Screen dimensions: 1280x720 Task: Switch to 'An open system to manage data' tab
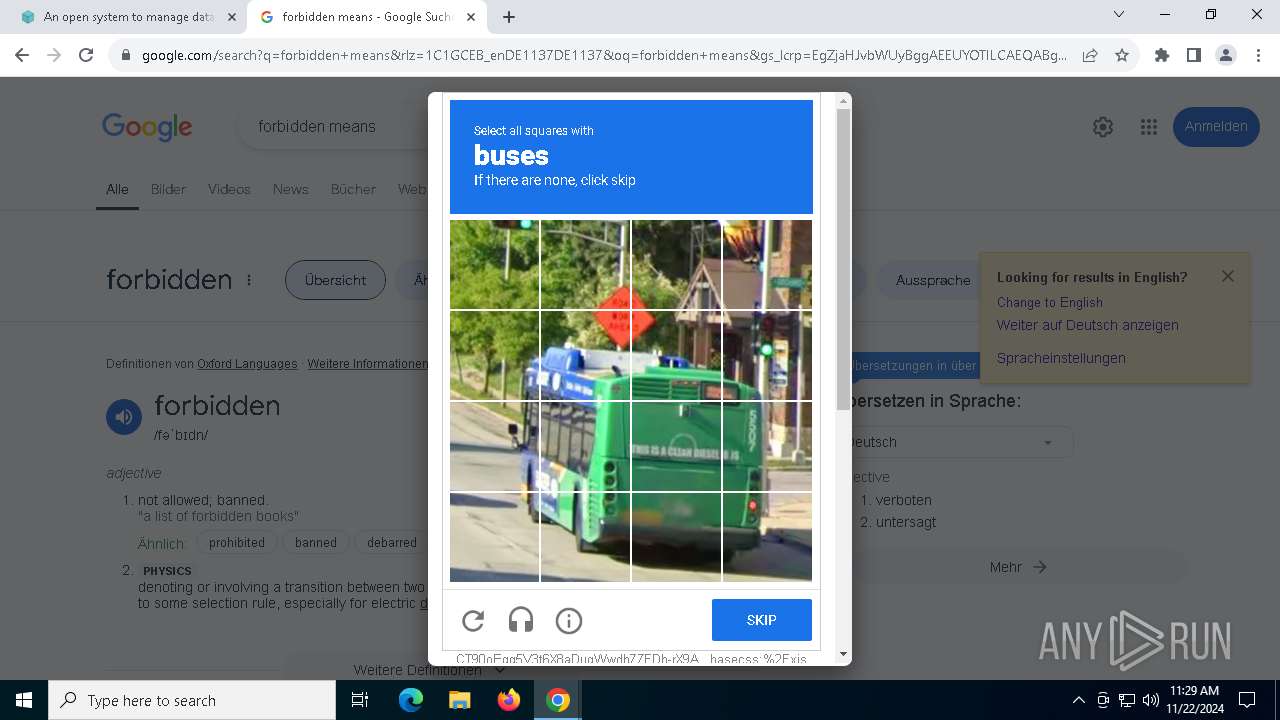129,17
